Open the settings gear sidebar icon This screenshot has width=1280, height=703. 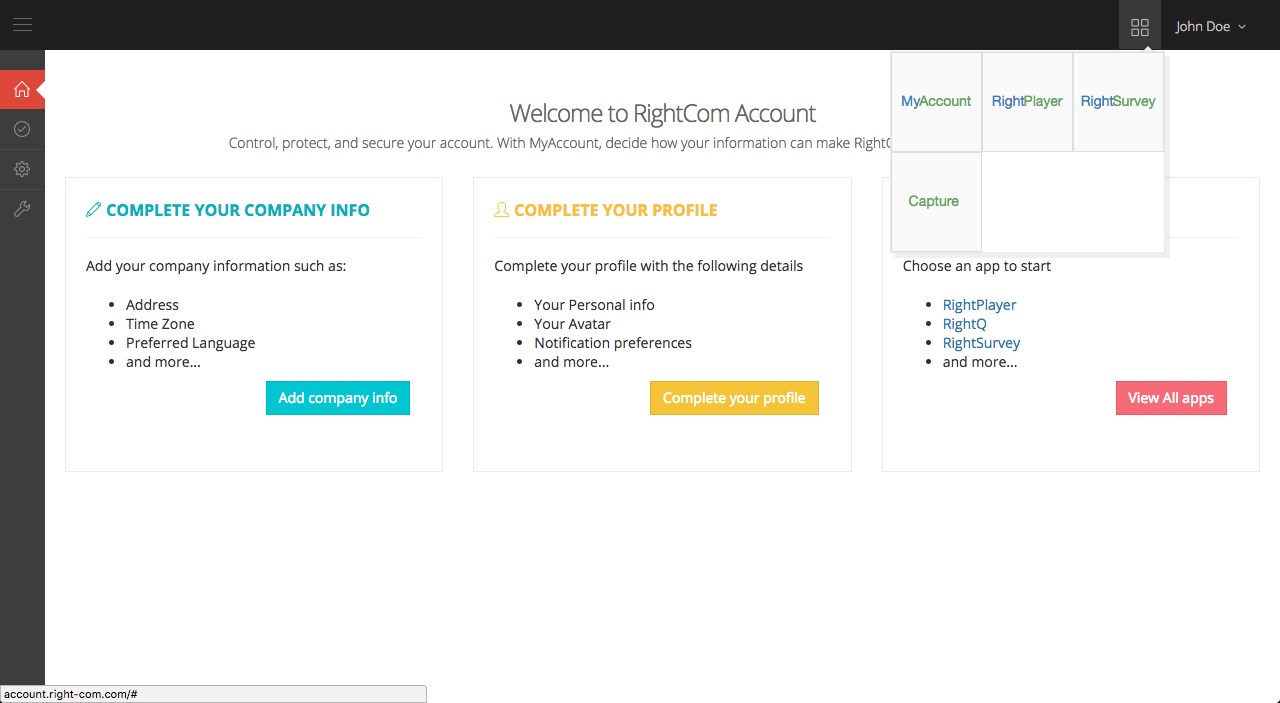point(22,169)
